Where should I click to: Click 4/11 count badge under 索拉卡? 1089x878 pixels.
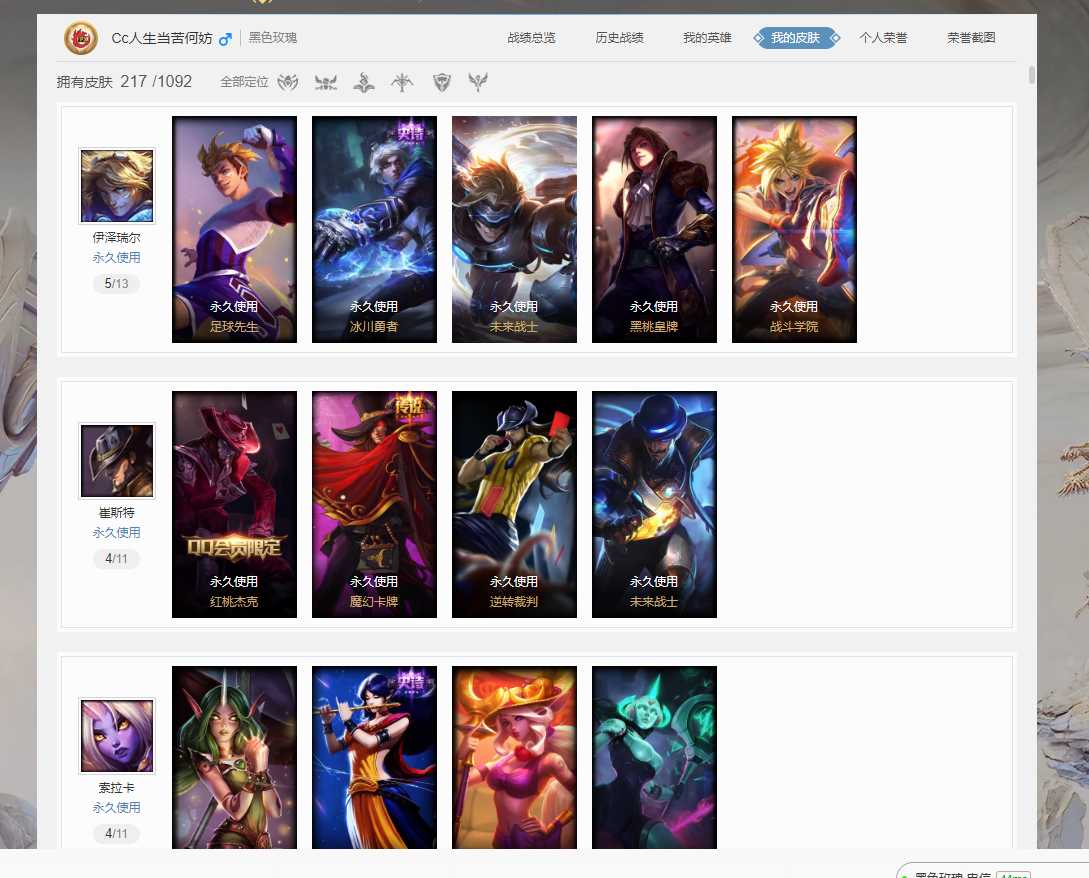[x=117, y=834]
